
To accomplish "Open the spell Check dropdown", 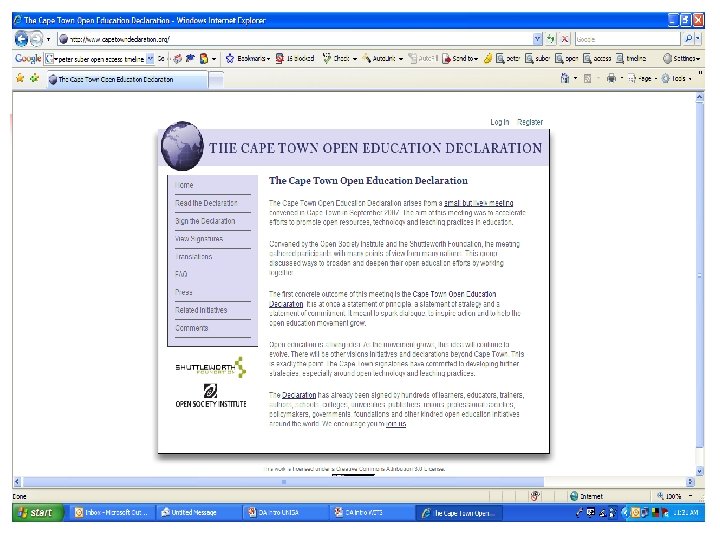I will click(339, 58).
